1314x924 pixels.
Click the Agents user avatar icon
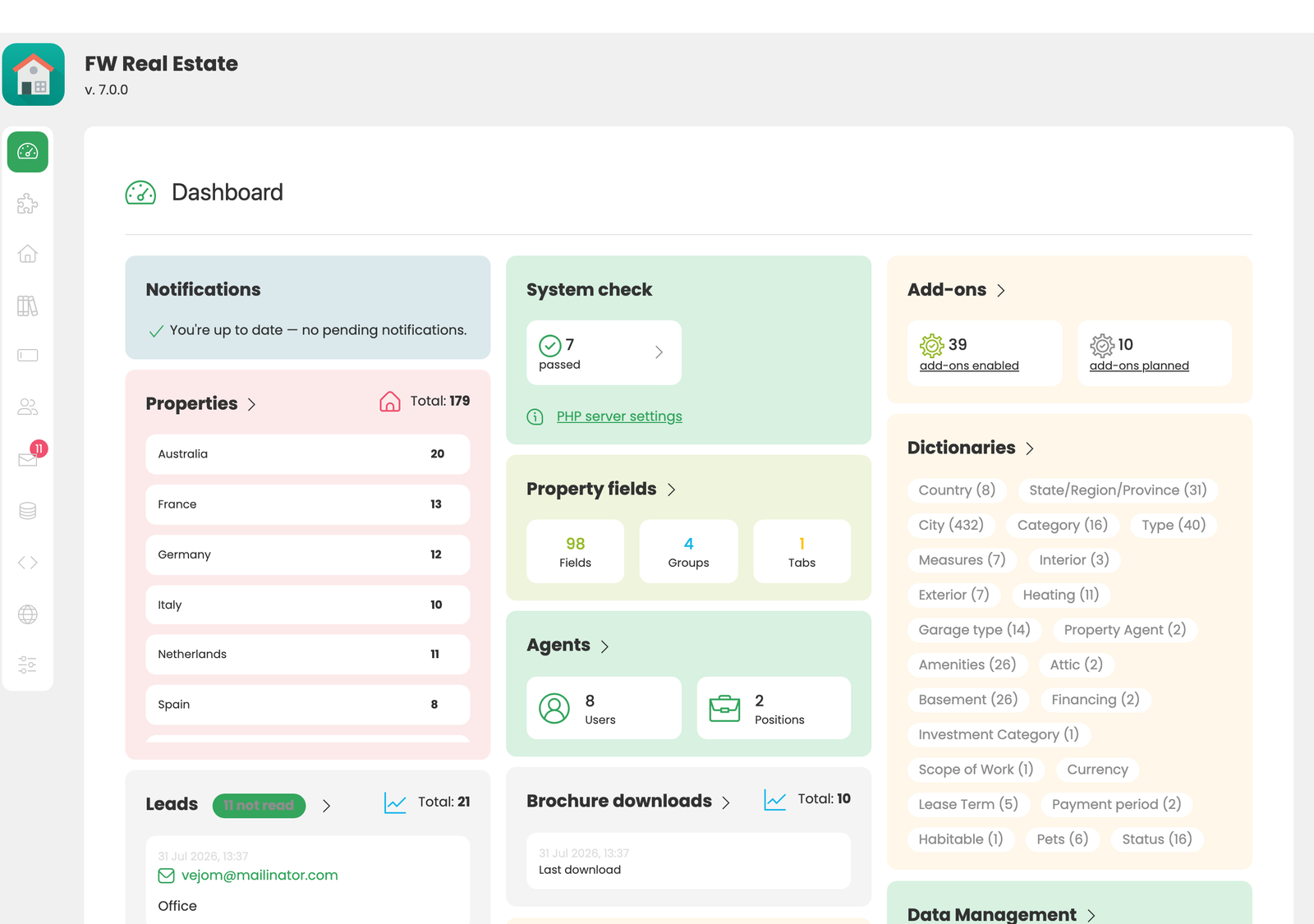click(x=554, y=708)
